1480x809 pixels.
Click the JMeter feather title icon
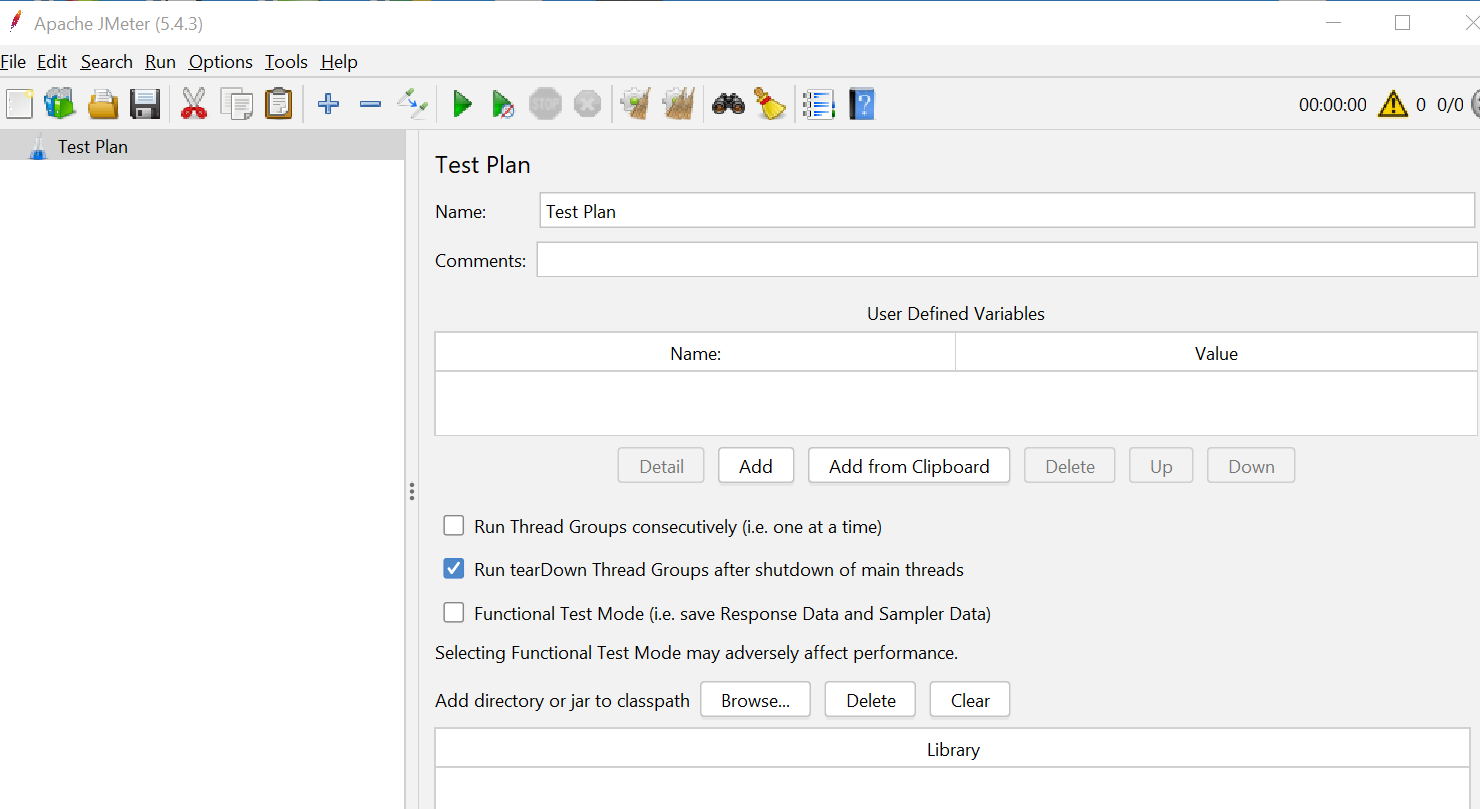coord(15,22)
